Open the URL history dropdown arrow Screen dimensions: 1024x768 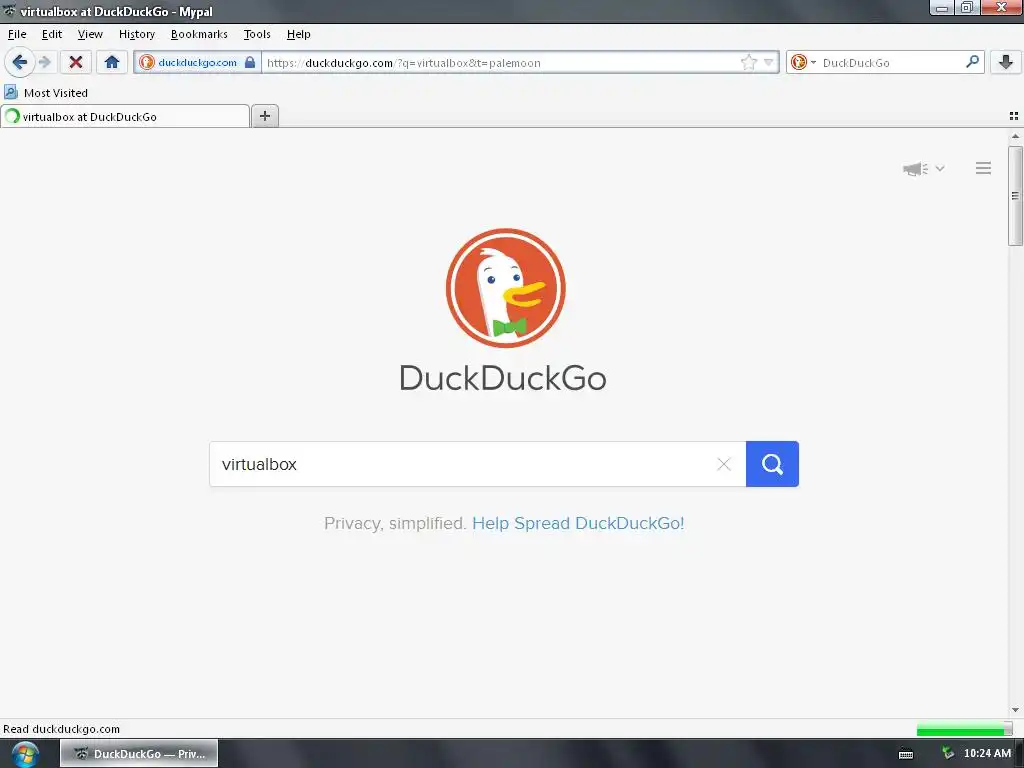coord(769,63)
